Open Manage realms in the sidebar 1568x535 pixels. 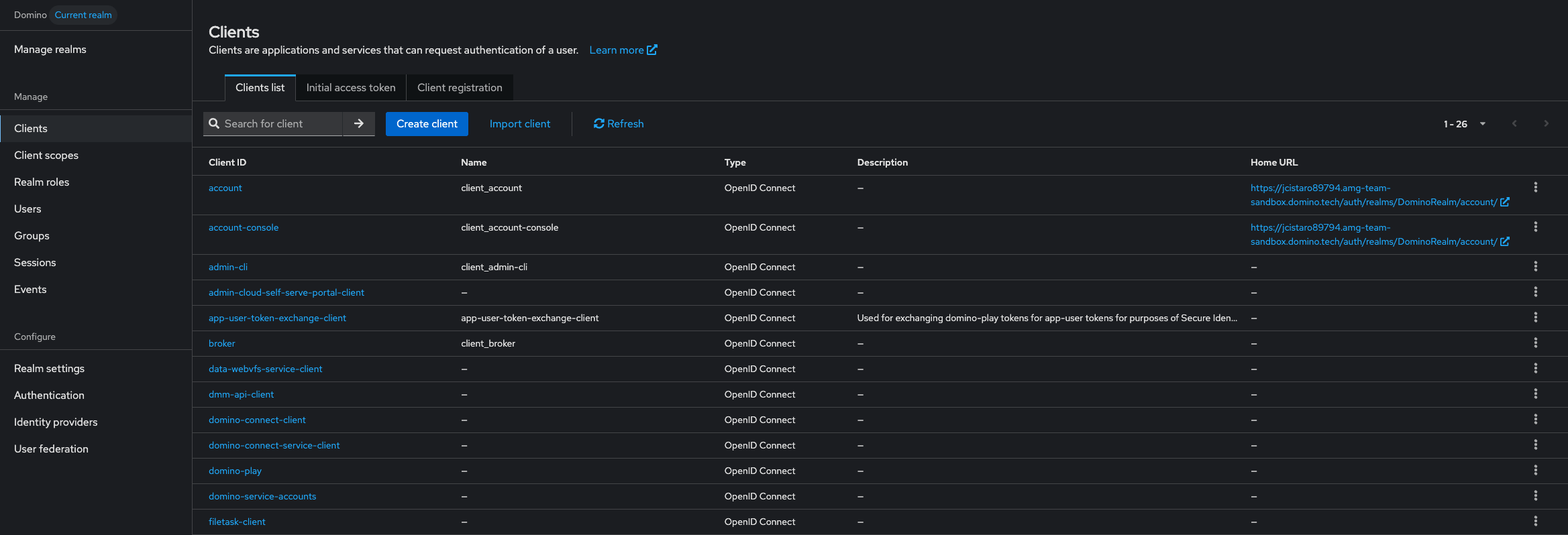pyautogui.click(x=96, y=49)
